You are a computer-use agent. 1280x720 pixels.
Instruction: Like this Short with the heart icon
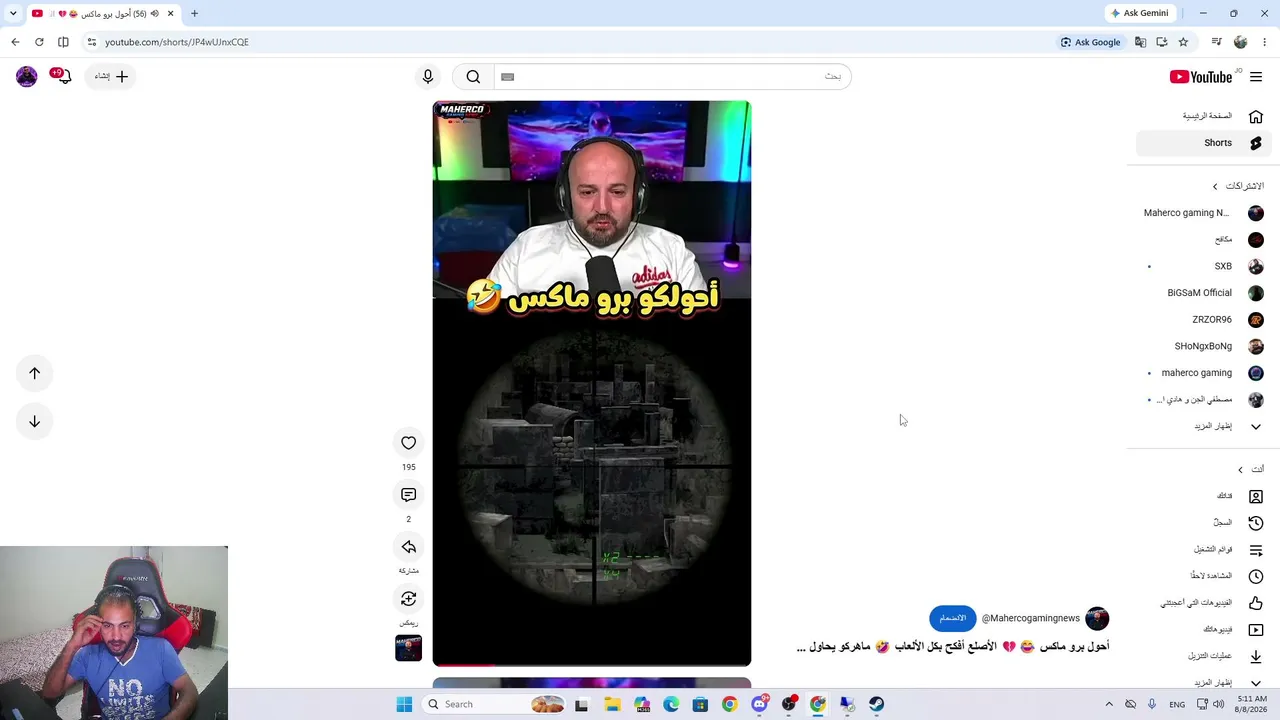(408, 443)
